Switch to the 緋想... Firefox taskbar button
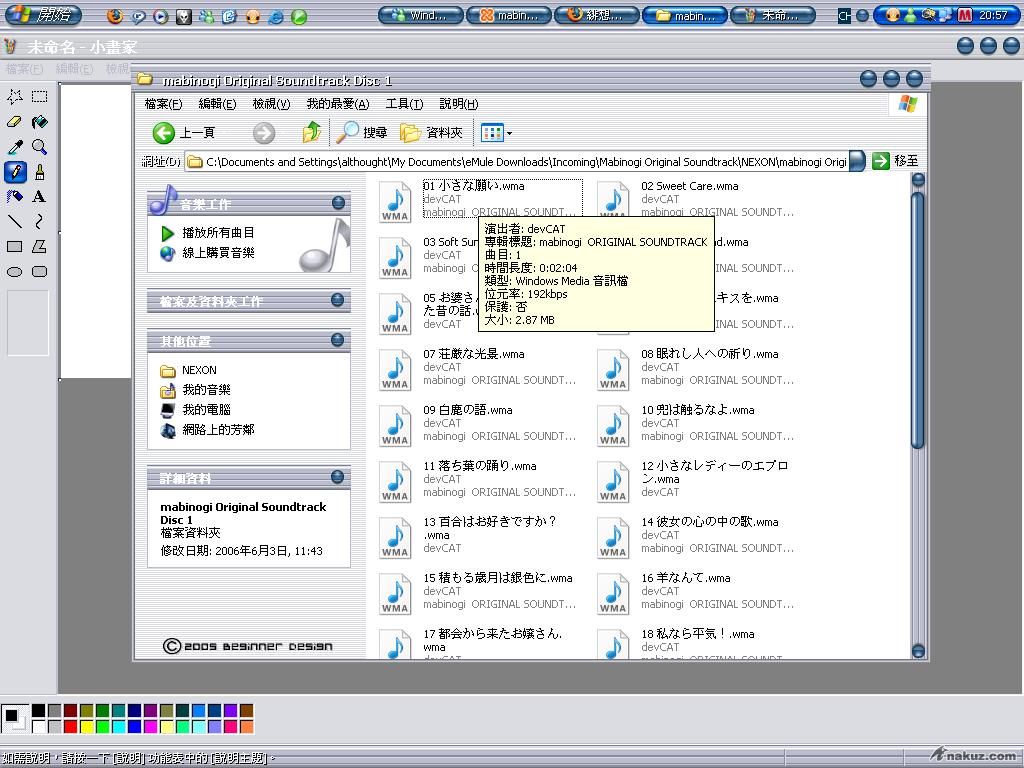Viewport: 1024px width, 768px height. tap(597, 15)
